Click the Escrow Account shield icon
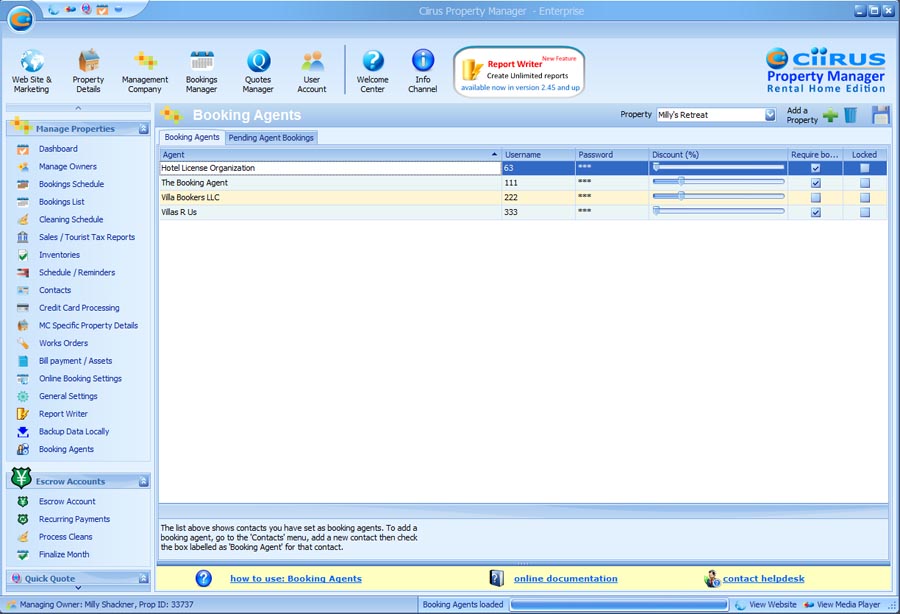This screenshot has height=614, width=900. coord(23,502)
